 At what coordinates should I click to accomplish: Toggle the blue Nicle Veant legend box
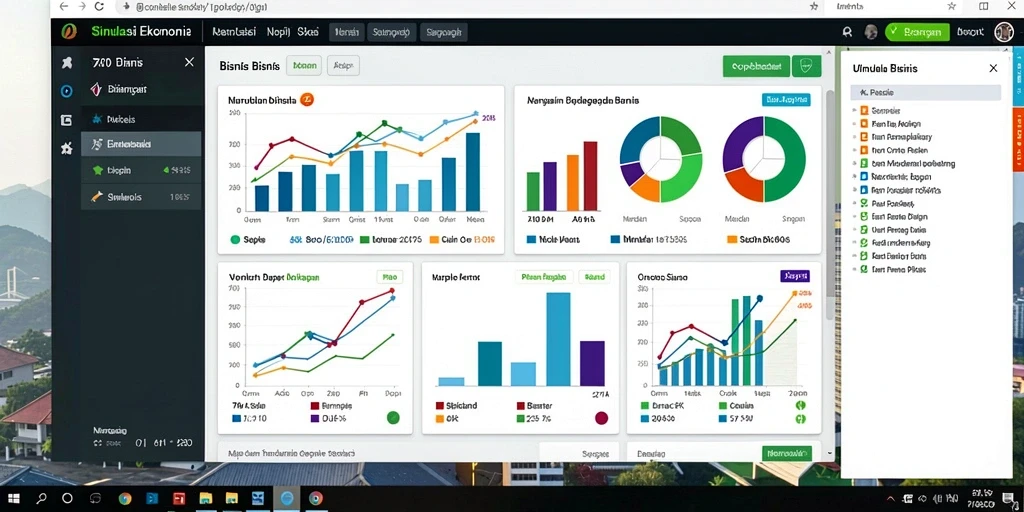point(531,240)
